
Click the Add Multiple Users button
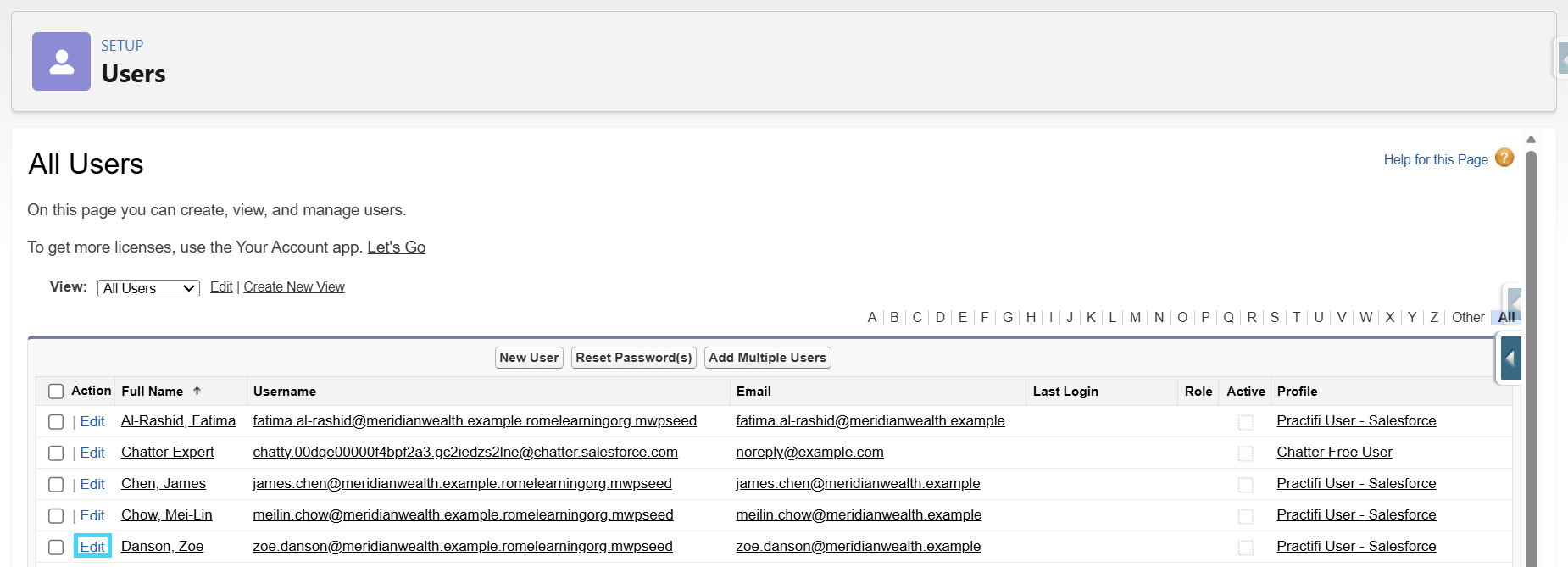click(x=768, y=358)
